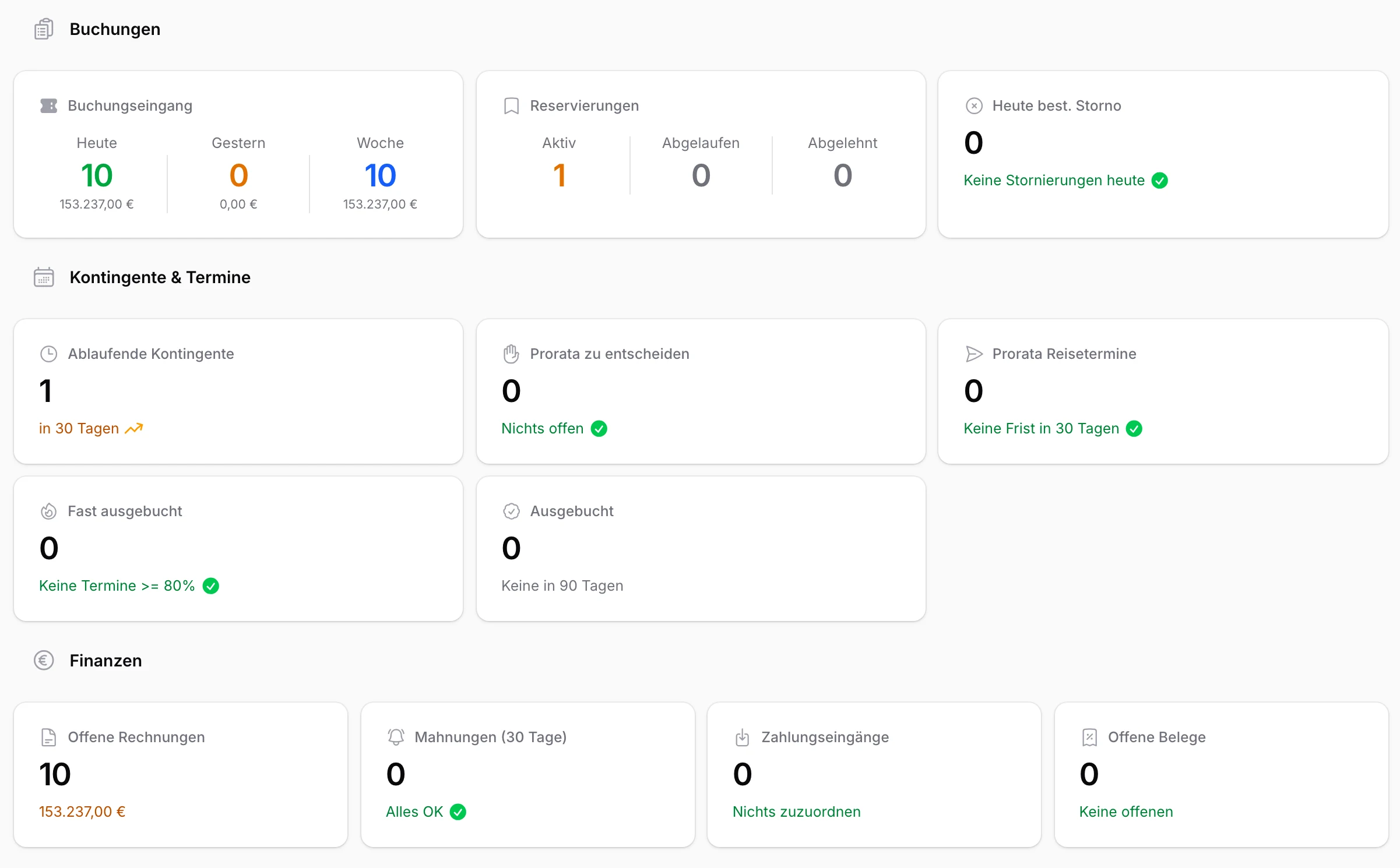Click green checkmark beside 'Keine Frist in 30 Tagen'
The image size is (1400, 868).
point(1134,429)
